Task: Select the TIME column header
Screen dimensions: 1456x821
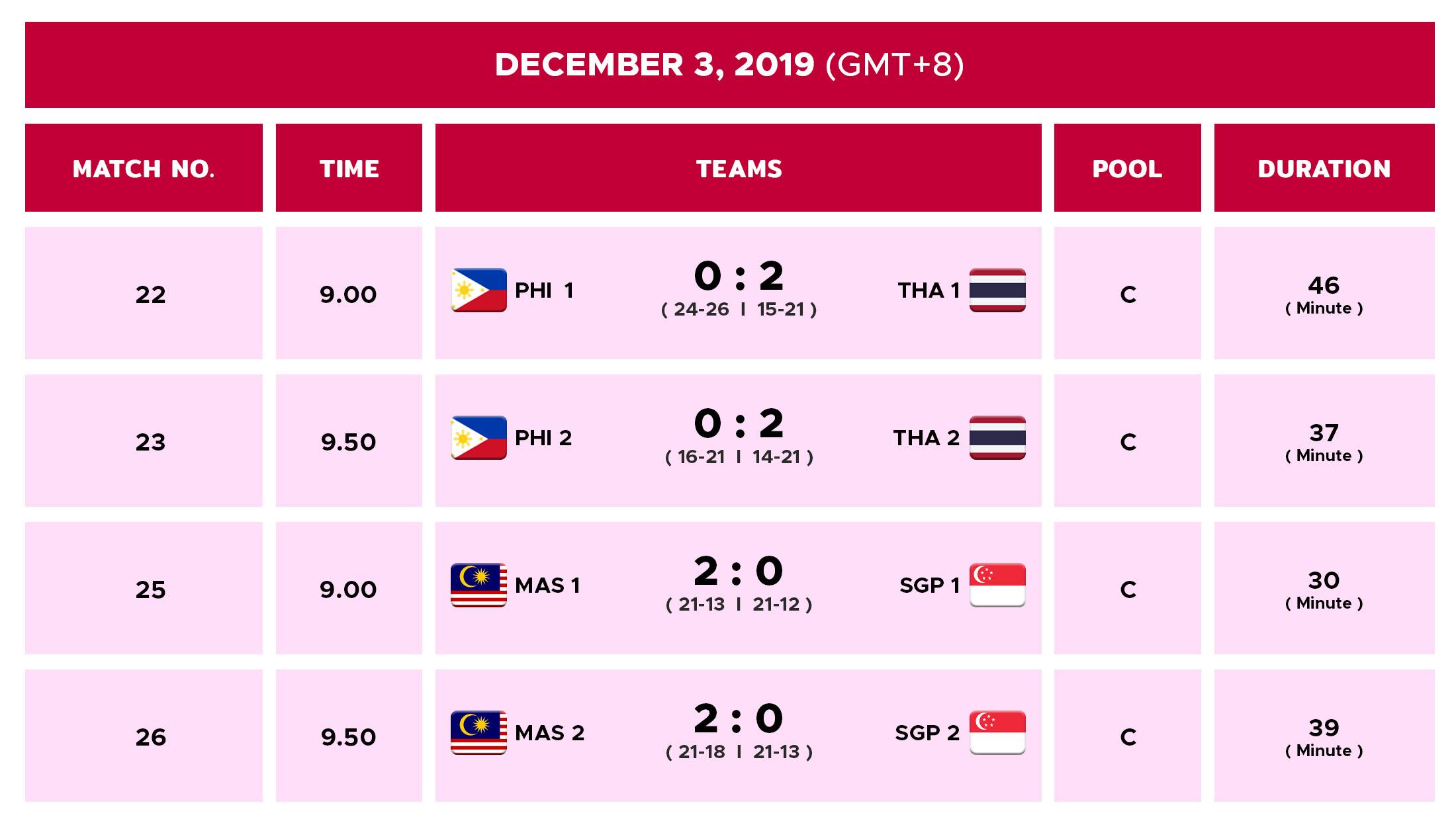Action: click(349, 168)
